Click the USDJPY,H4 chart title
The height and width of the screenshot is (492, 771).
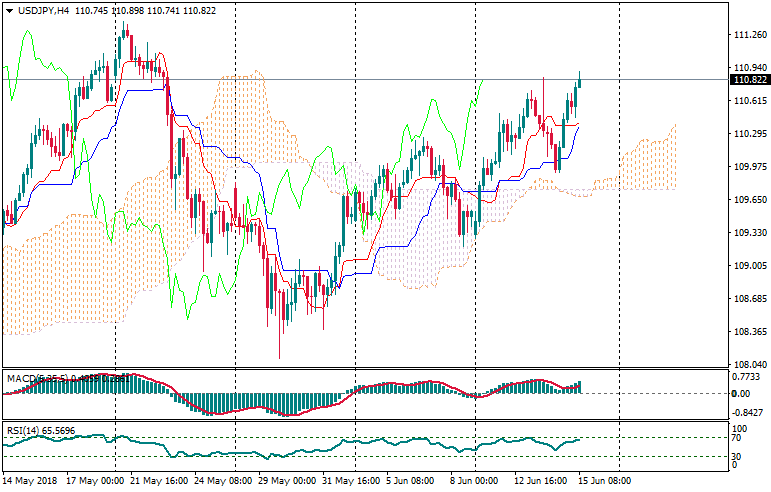tap(43, 9)
